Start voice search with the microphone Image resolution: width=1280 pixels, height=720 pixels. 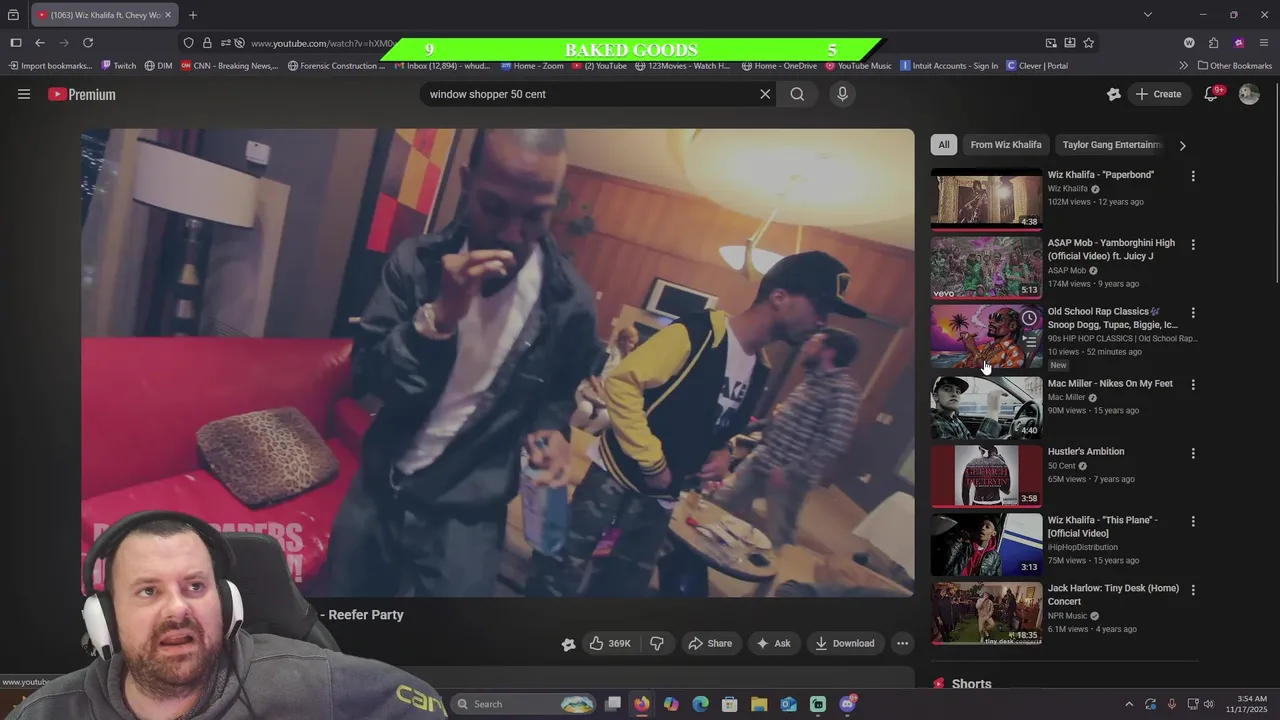pos(842,94)
